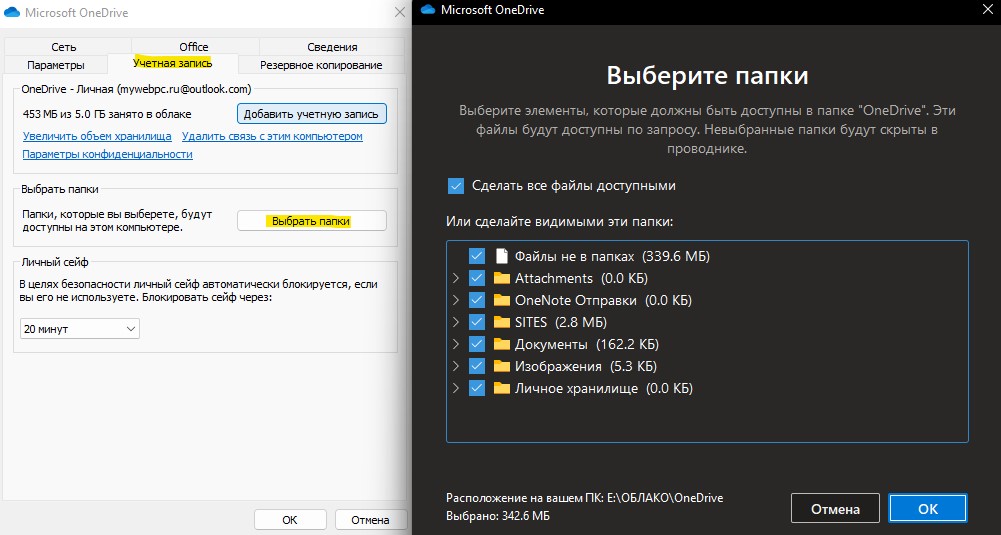Click the OneDrive cloud icon in the dark window title

coord(428,10)
